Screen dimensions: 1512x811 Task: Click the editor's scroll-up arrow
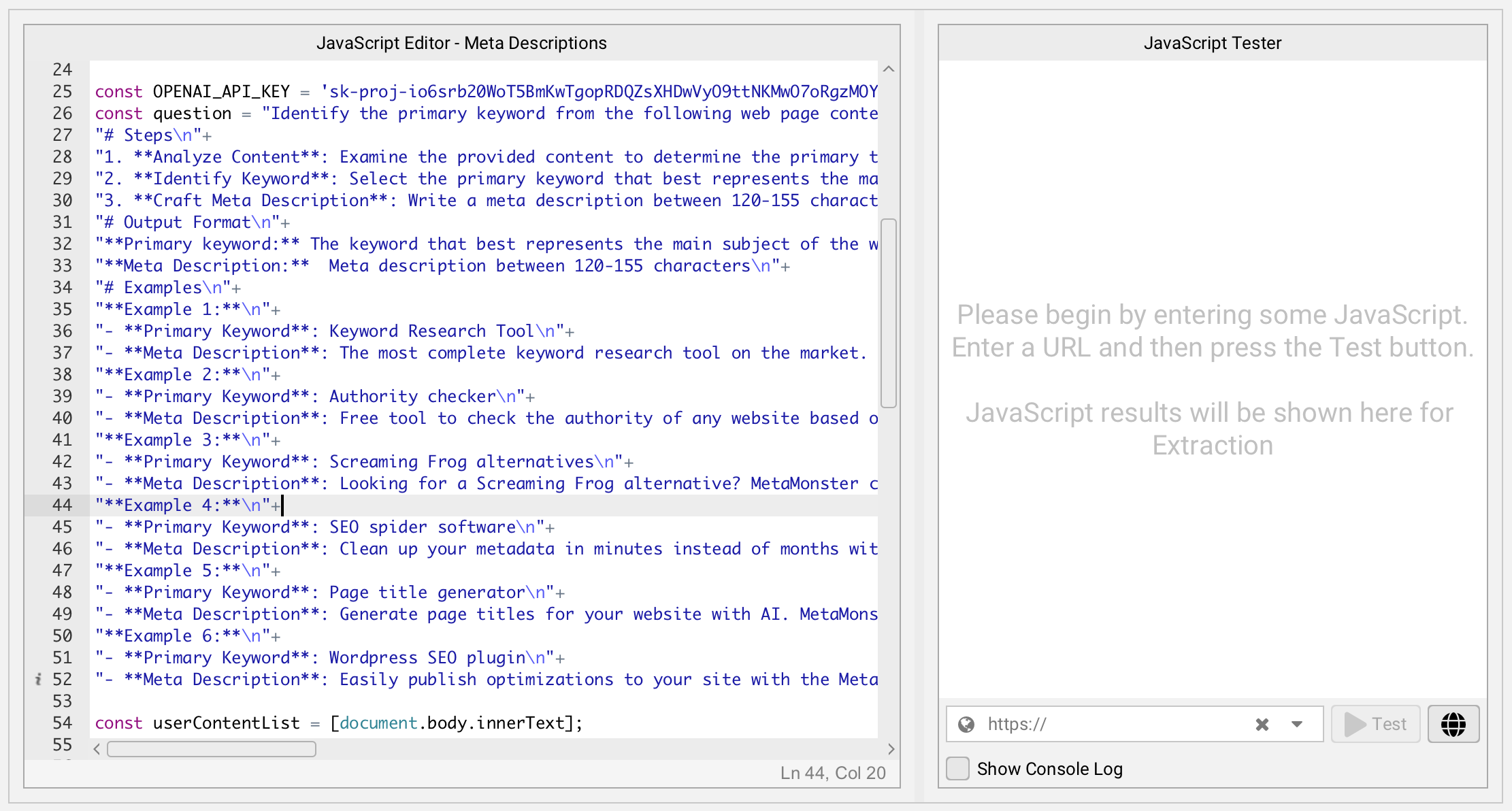(x=888, y=69)
